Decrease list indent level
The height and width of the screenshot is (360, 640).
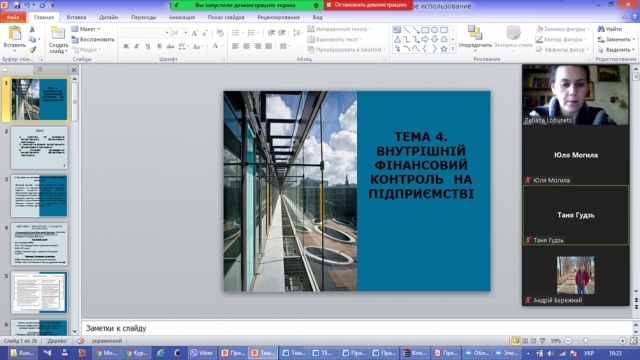coord(271,33)
